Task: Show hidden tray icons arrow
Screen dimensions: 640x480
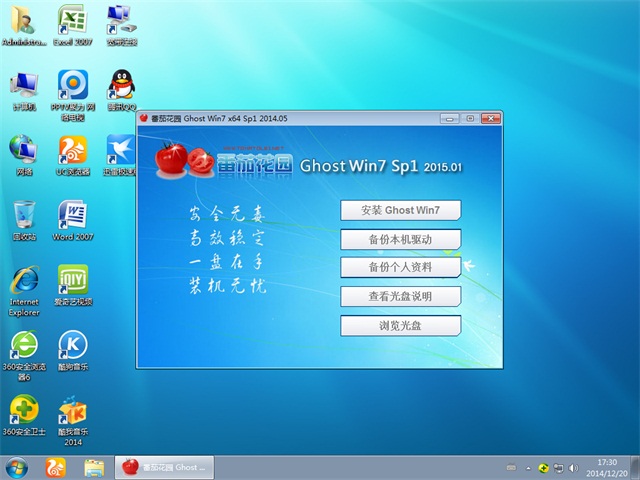Action: pyautogui.click(x=529, y=468)
